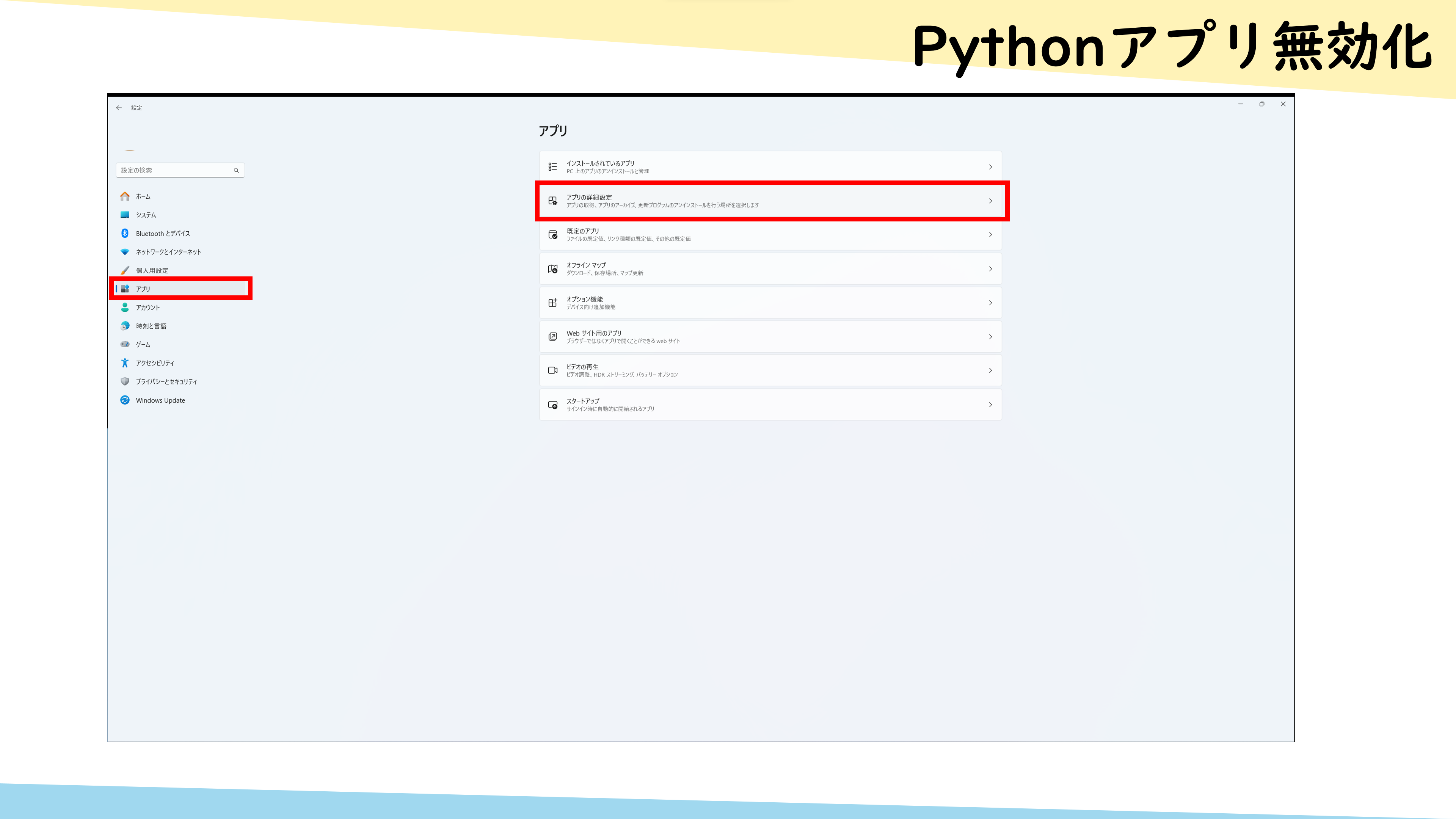
Task: Click the スタートアップ icon
Action: (x=553, y=405)
